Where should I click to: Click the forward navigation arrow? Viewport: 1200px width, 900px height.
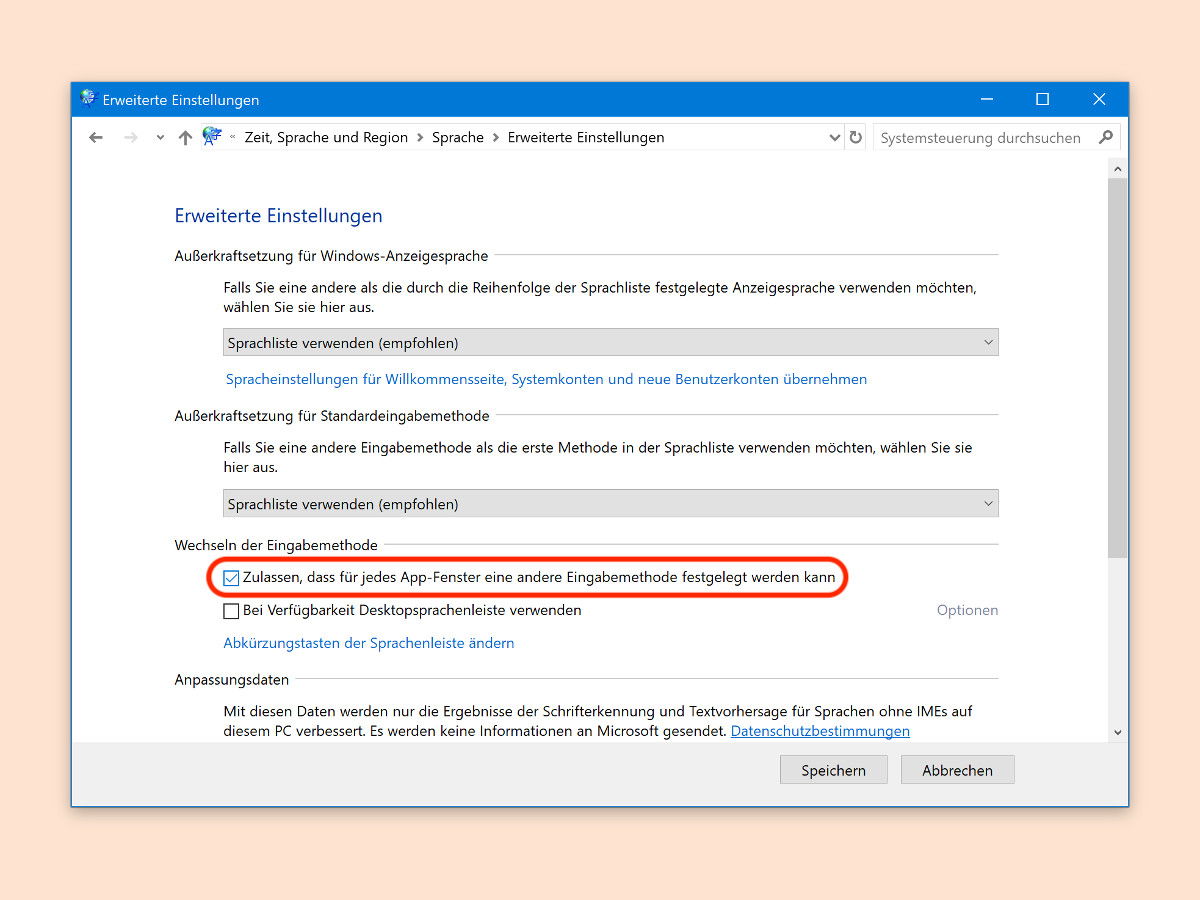coord(131,138)
